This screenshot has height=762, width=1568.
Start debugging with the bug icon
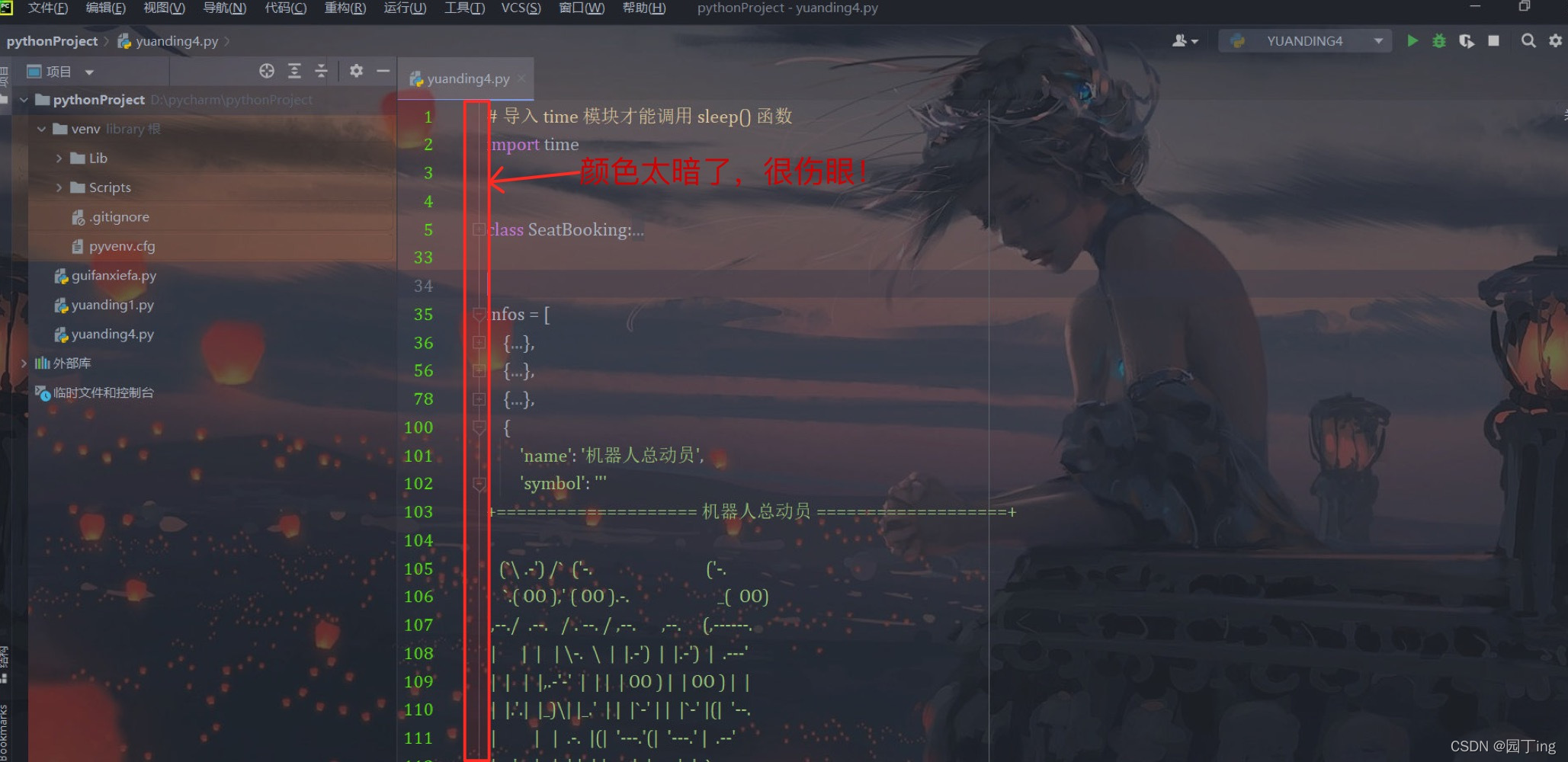point(1439,41)
